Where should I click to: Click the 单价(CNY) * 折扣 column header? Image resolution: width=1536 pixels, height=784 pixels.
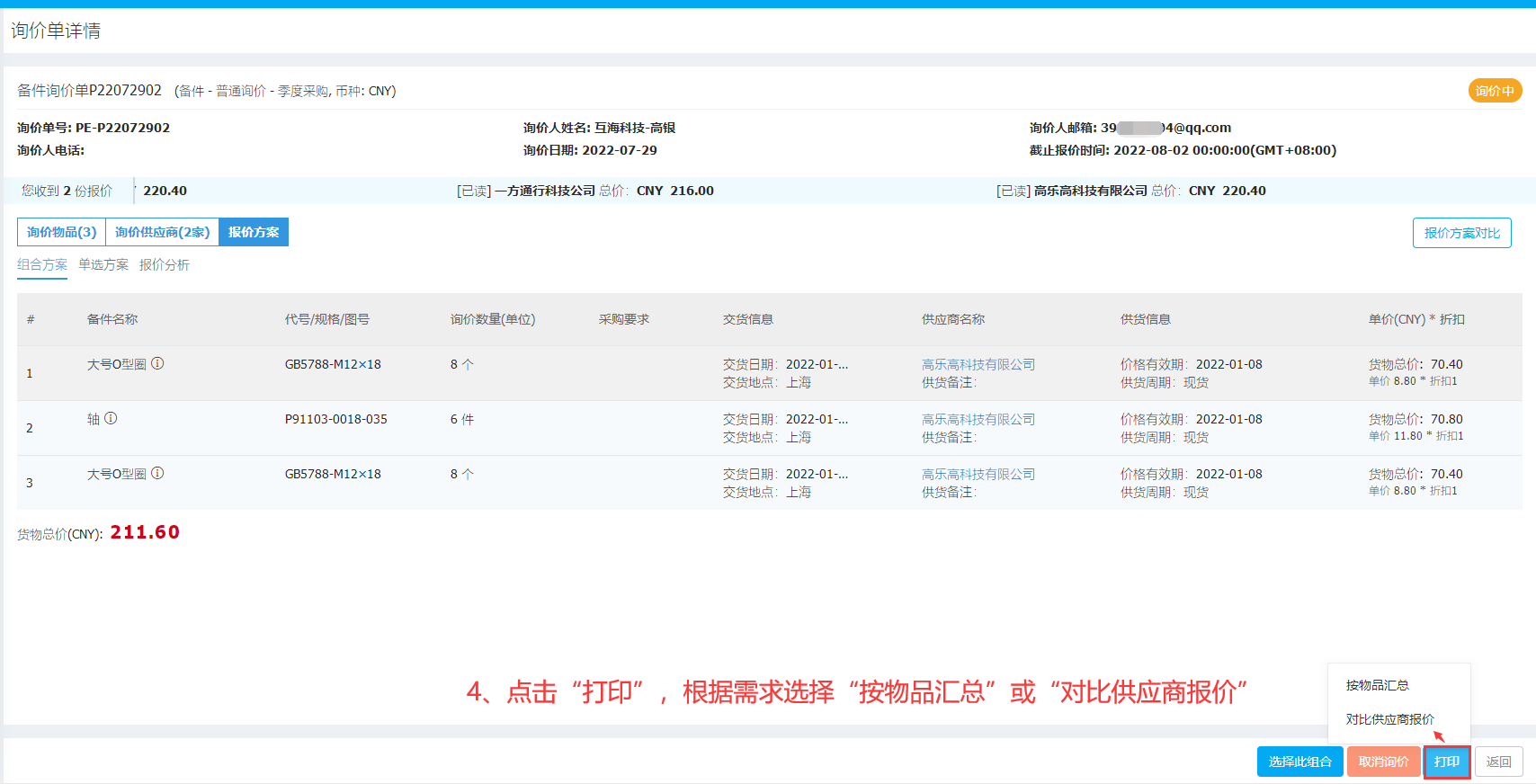(1416, 319)
